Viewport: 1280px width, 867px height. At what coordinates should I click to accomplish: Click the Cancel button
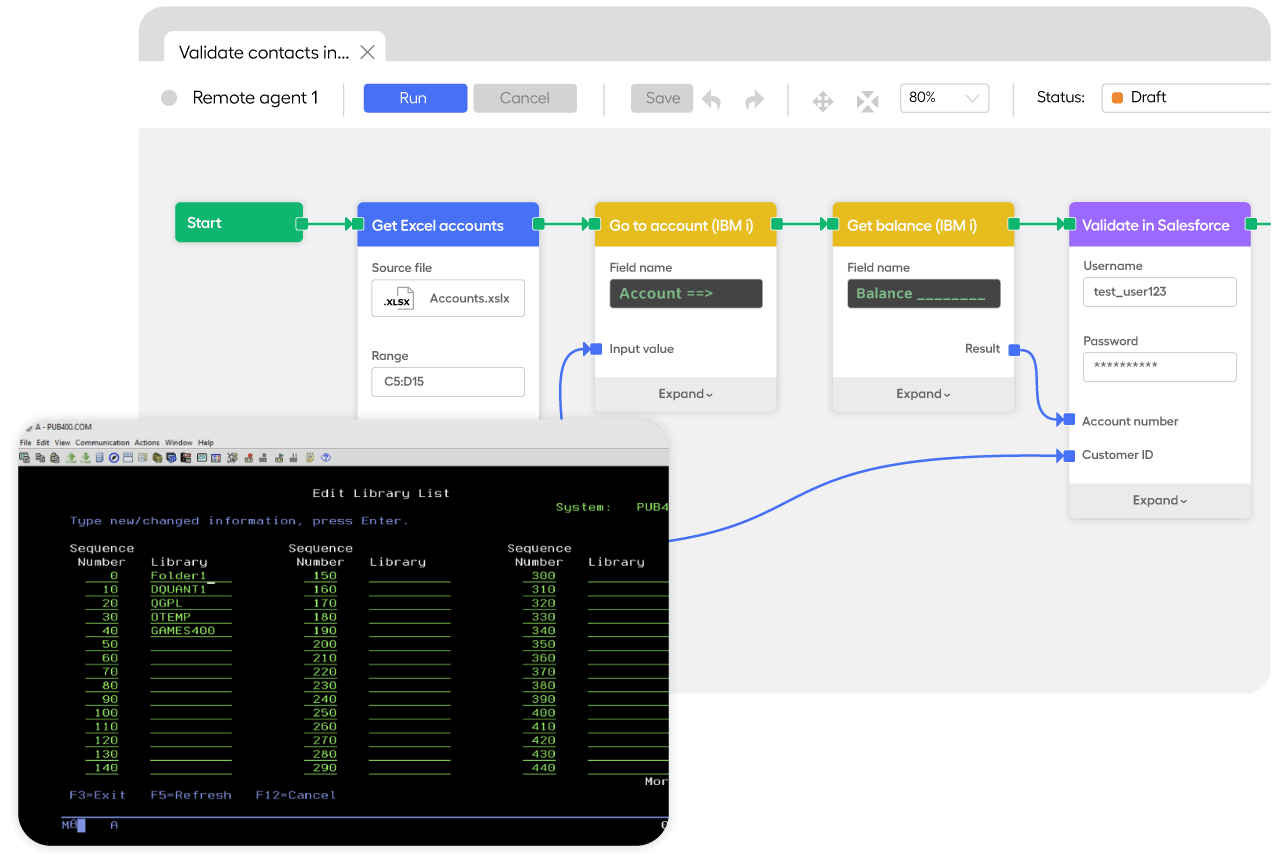[x=525, y=98]
